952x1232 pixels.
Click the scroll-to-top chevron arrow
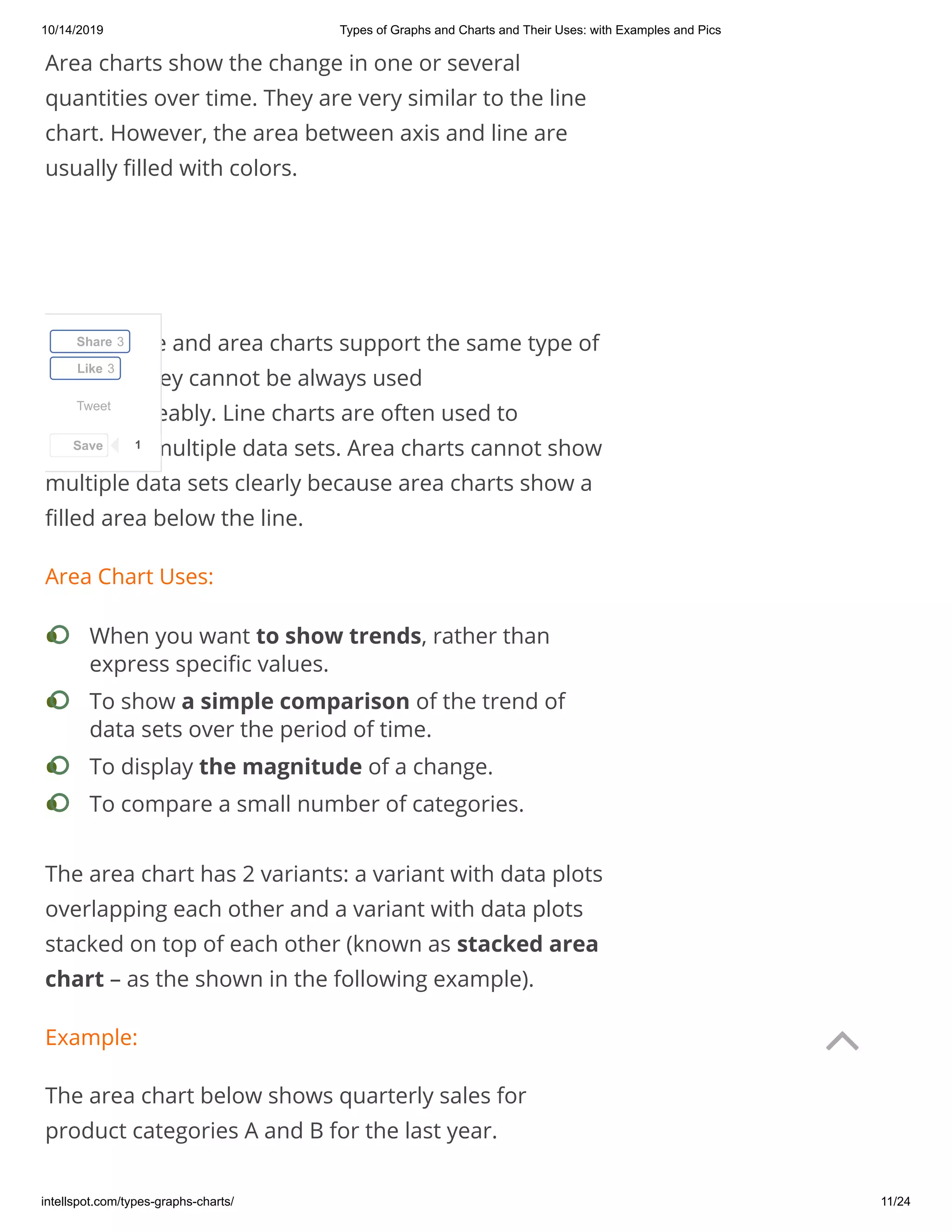coord(842,1041)
